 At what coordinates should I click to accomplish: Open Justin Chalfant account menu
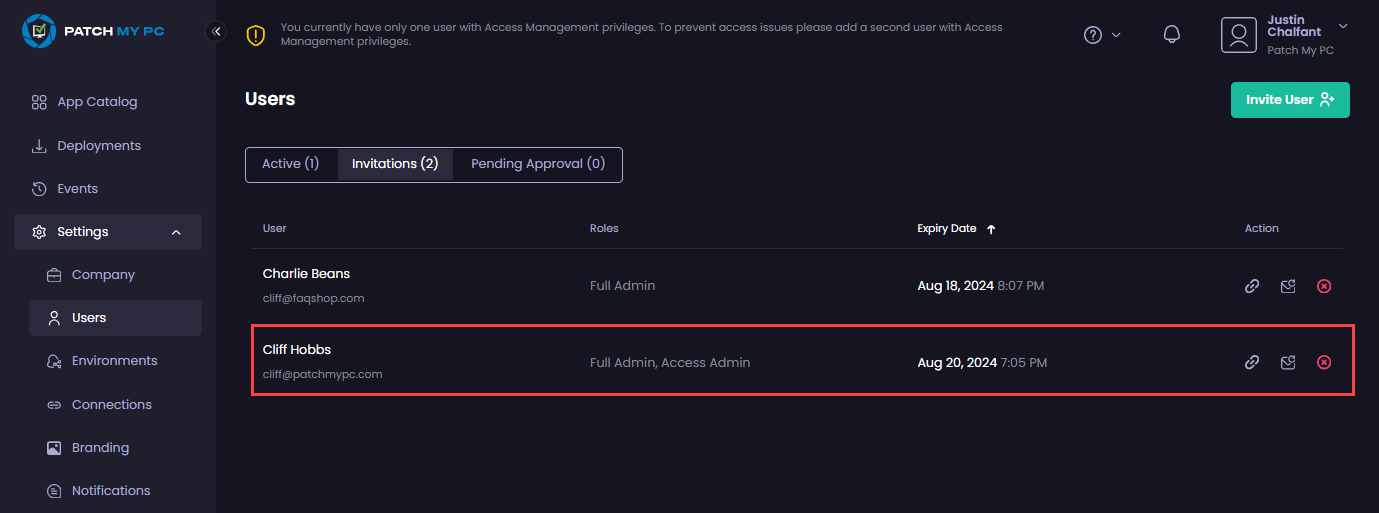(1285, 35)
